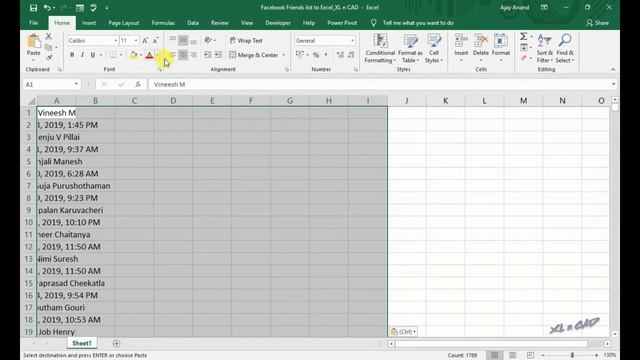Open the font size dropdown
Image resolution: width=640 pixels, height=360 pixels.
point(136,40)
